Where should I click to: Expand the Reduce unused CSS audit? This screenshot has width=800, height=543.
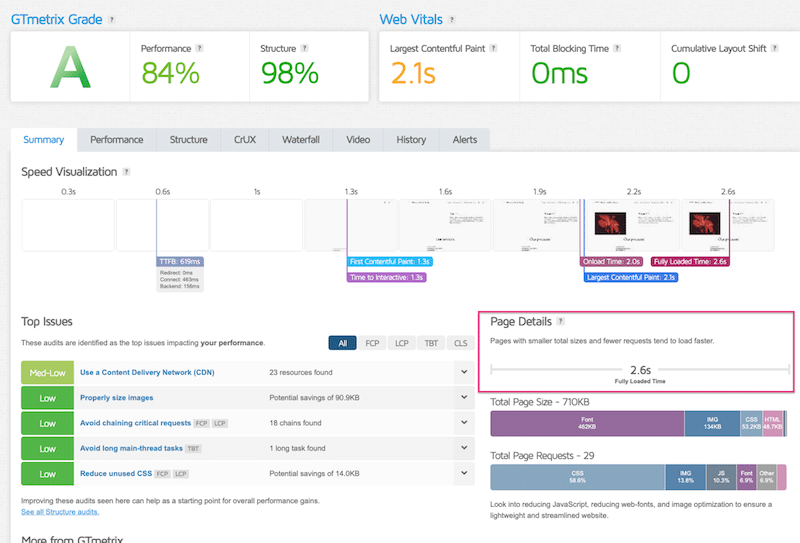coord(464,473)
